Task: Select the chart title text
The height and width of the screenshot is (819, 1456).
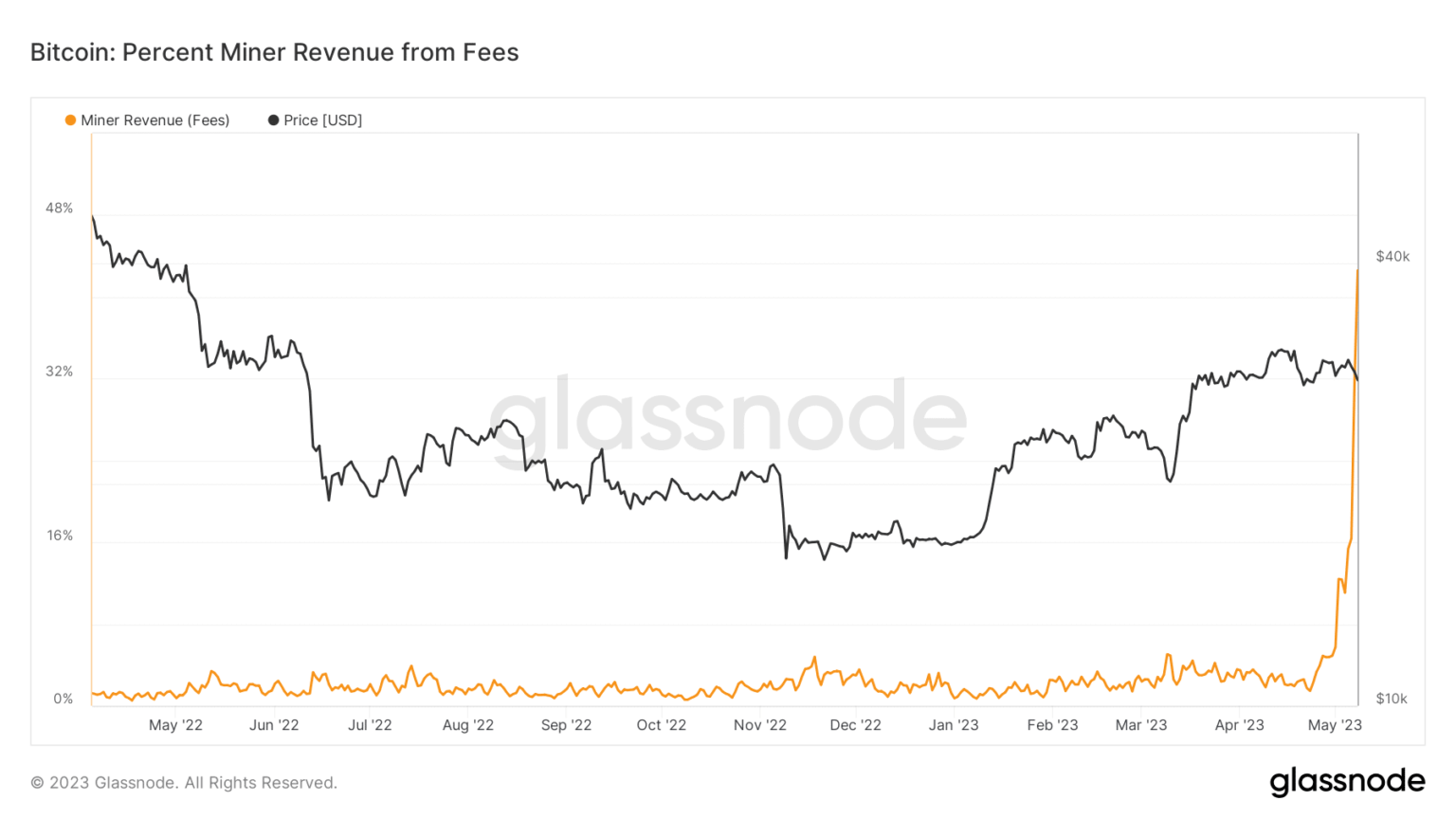Action: (x=275, y=52)
